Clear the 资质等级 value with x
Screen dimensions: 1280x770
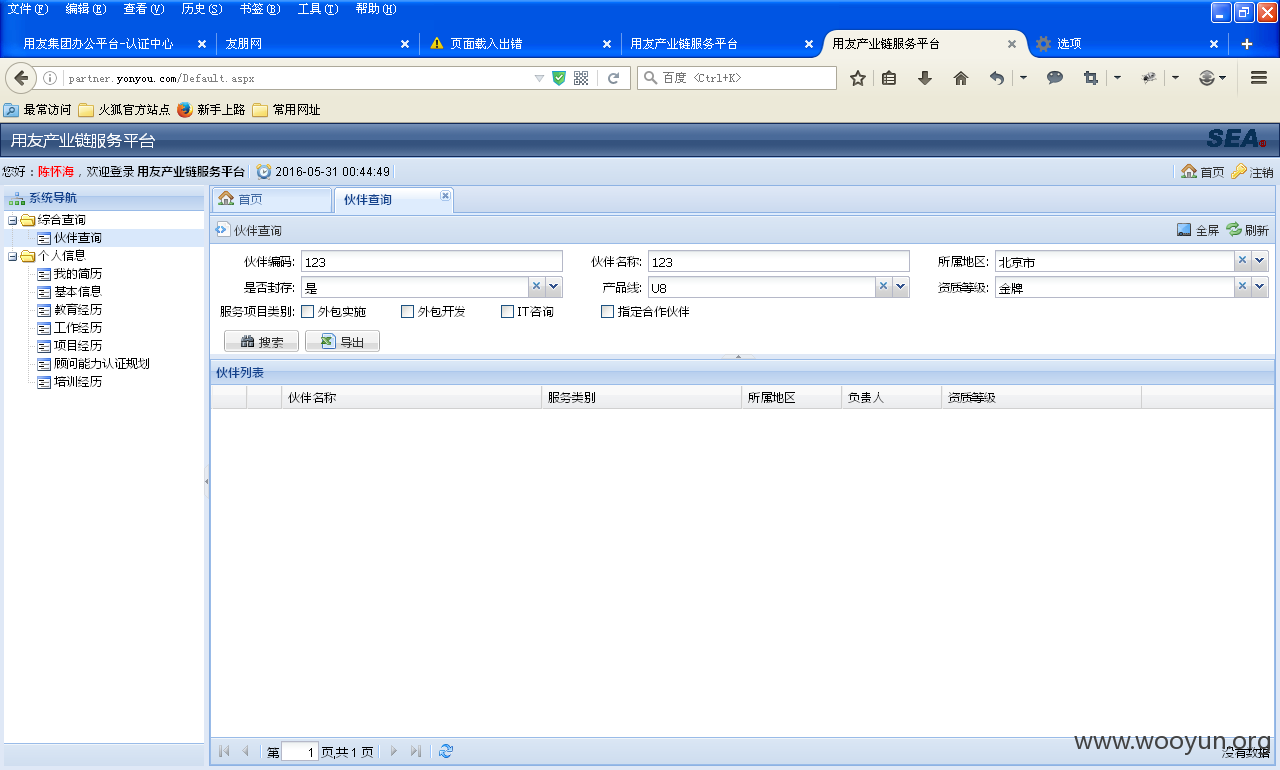[x=1243, y=287]
